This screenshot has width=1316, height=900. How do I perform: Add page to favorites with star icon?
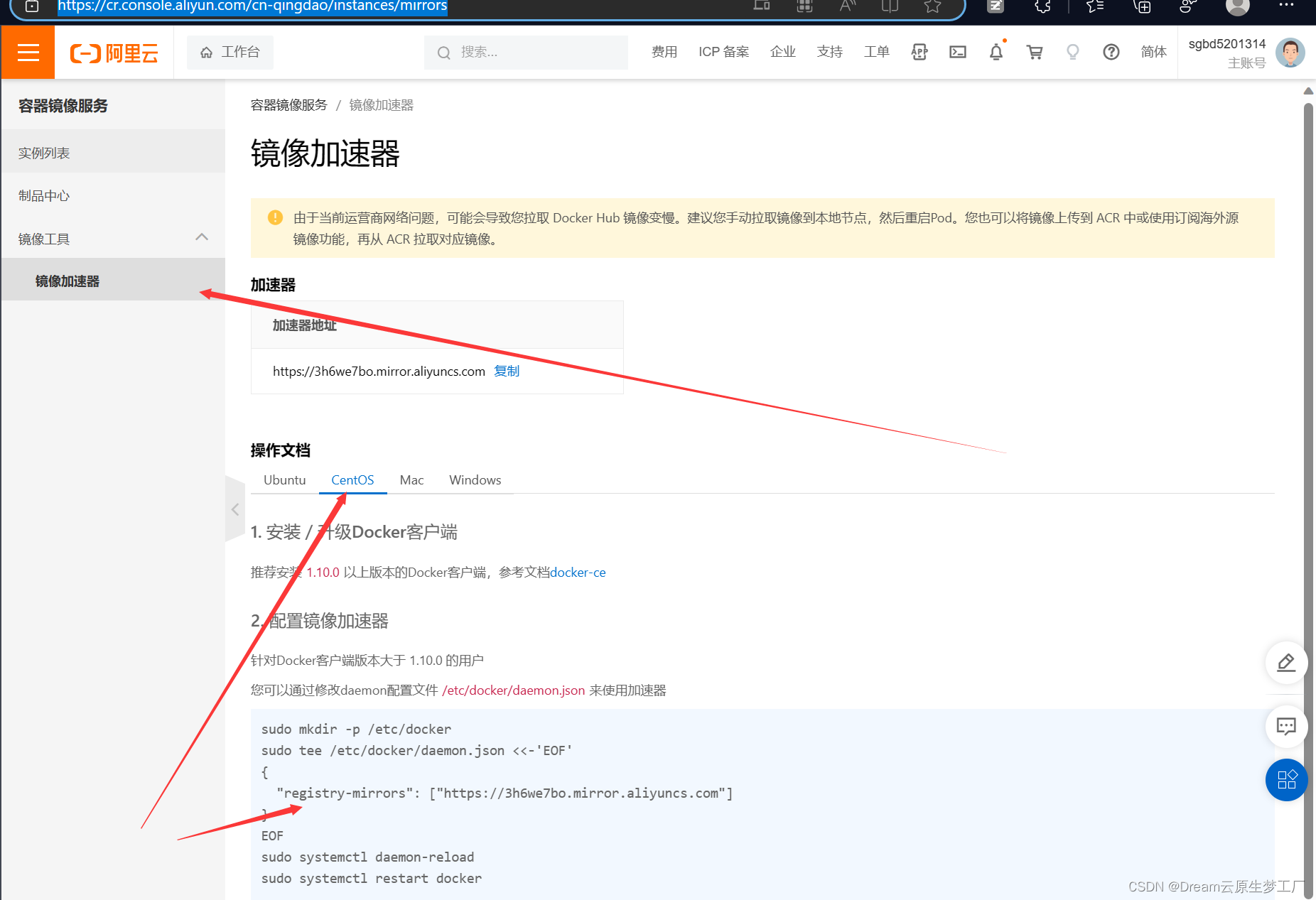tap(932, 6)
